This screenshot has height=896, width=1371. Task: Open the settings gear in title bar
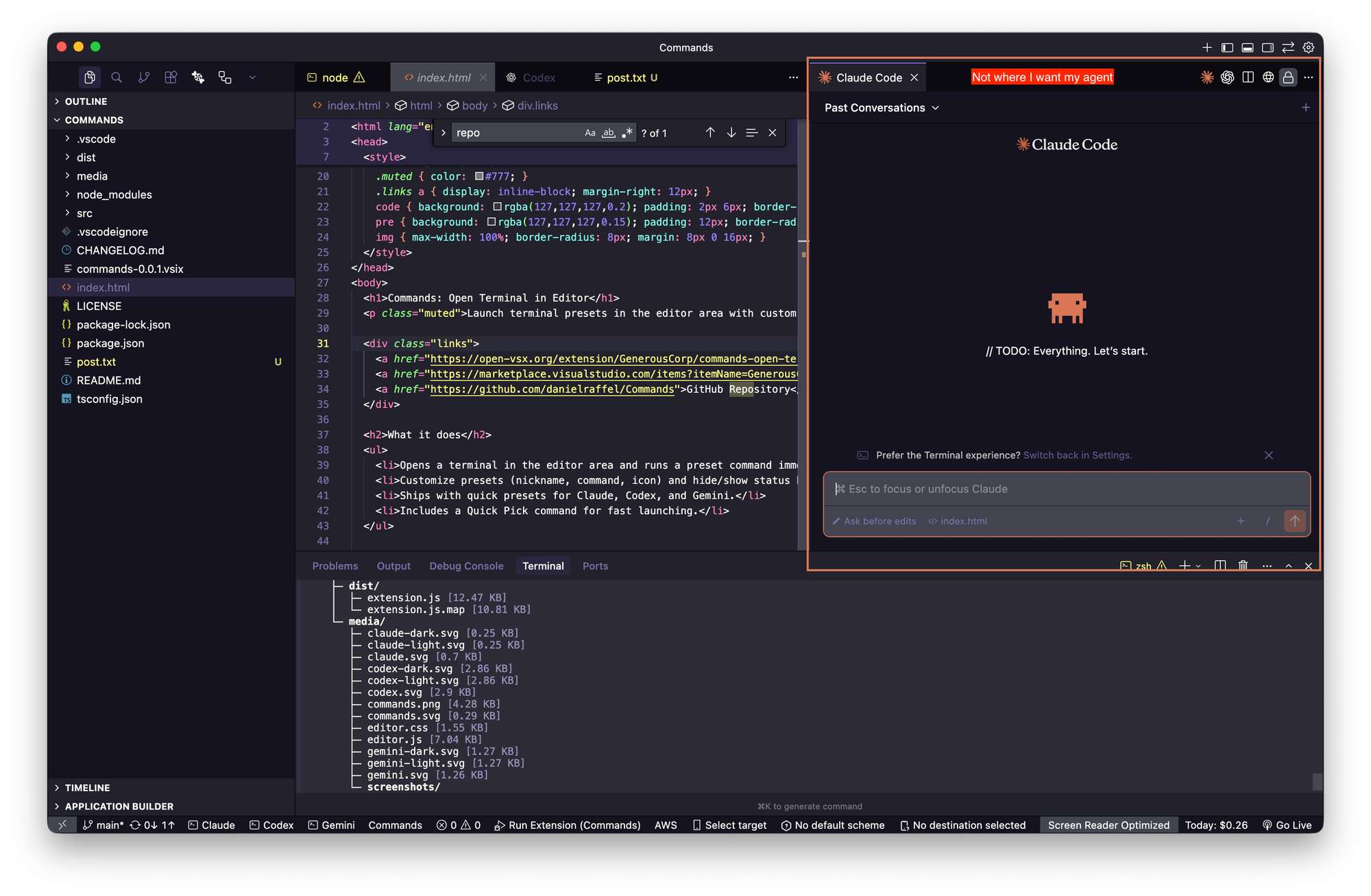(1309, 47)
